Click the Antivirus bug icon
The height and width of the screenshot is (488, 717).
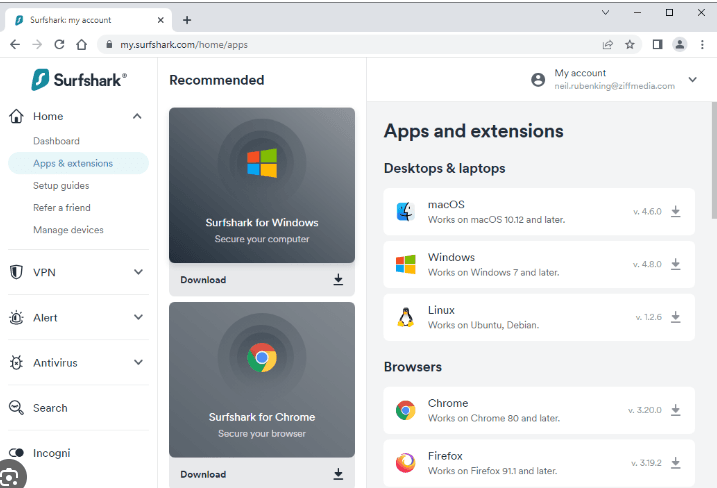pyautogui.click(x=16, y=363)
